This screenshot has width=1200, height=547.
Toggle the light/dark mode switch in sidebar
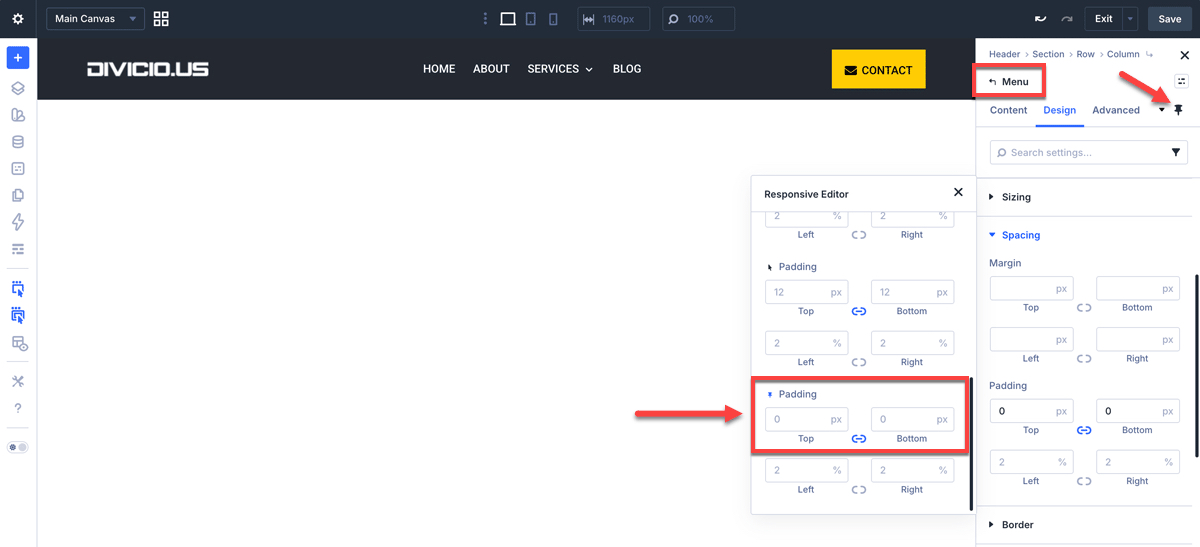[18, 447]
